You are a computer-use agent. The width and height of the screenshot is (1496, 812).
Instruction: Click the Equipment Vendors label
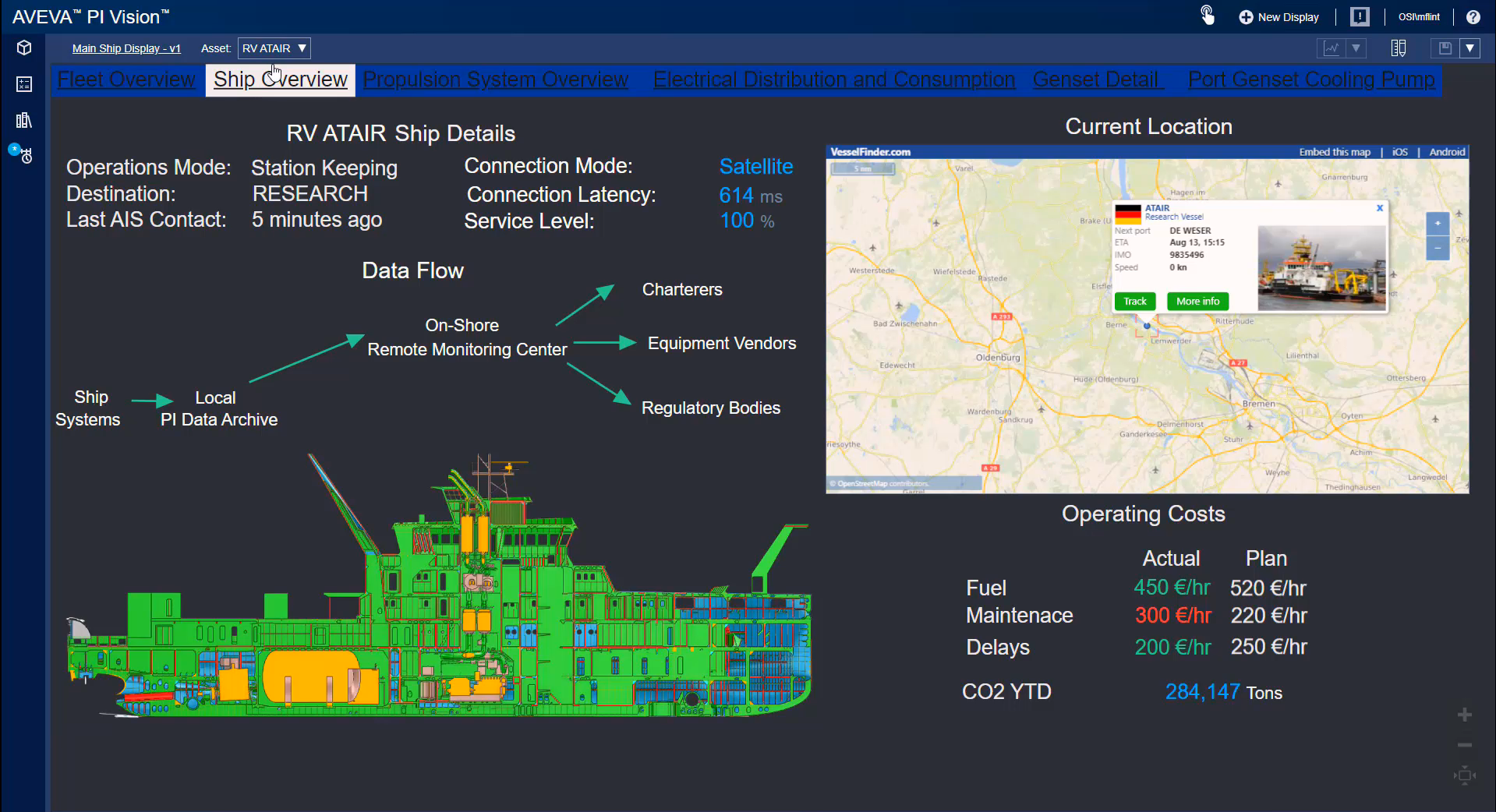[722, 344]
